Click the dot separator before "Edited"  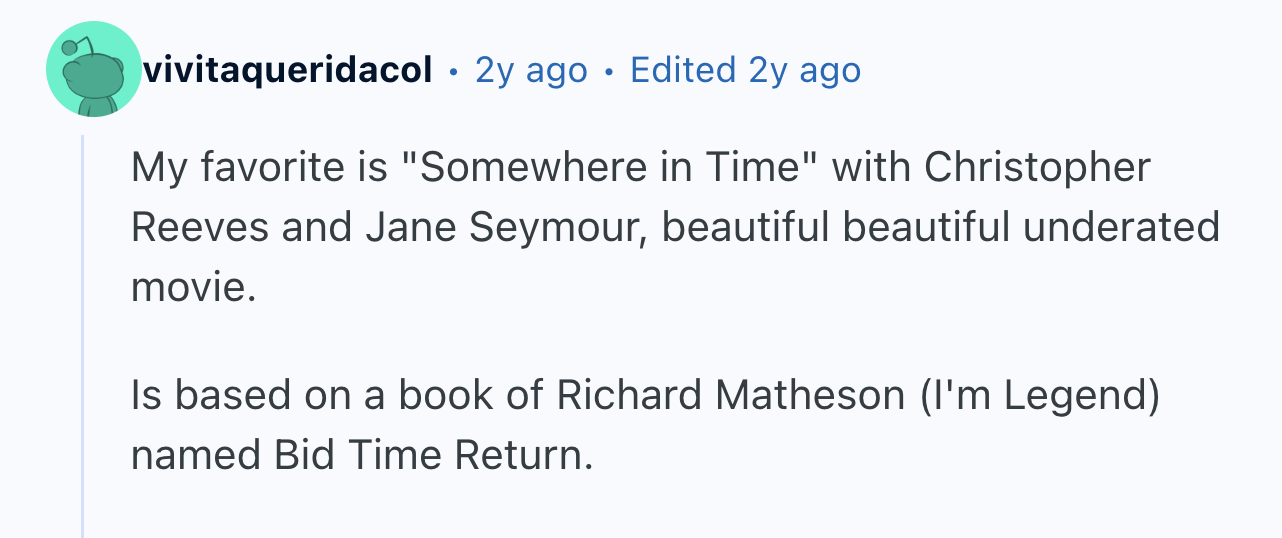tap(609, 71)
